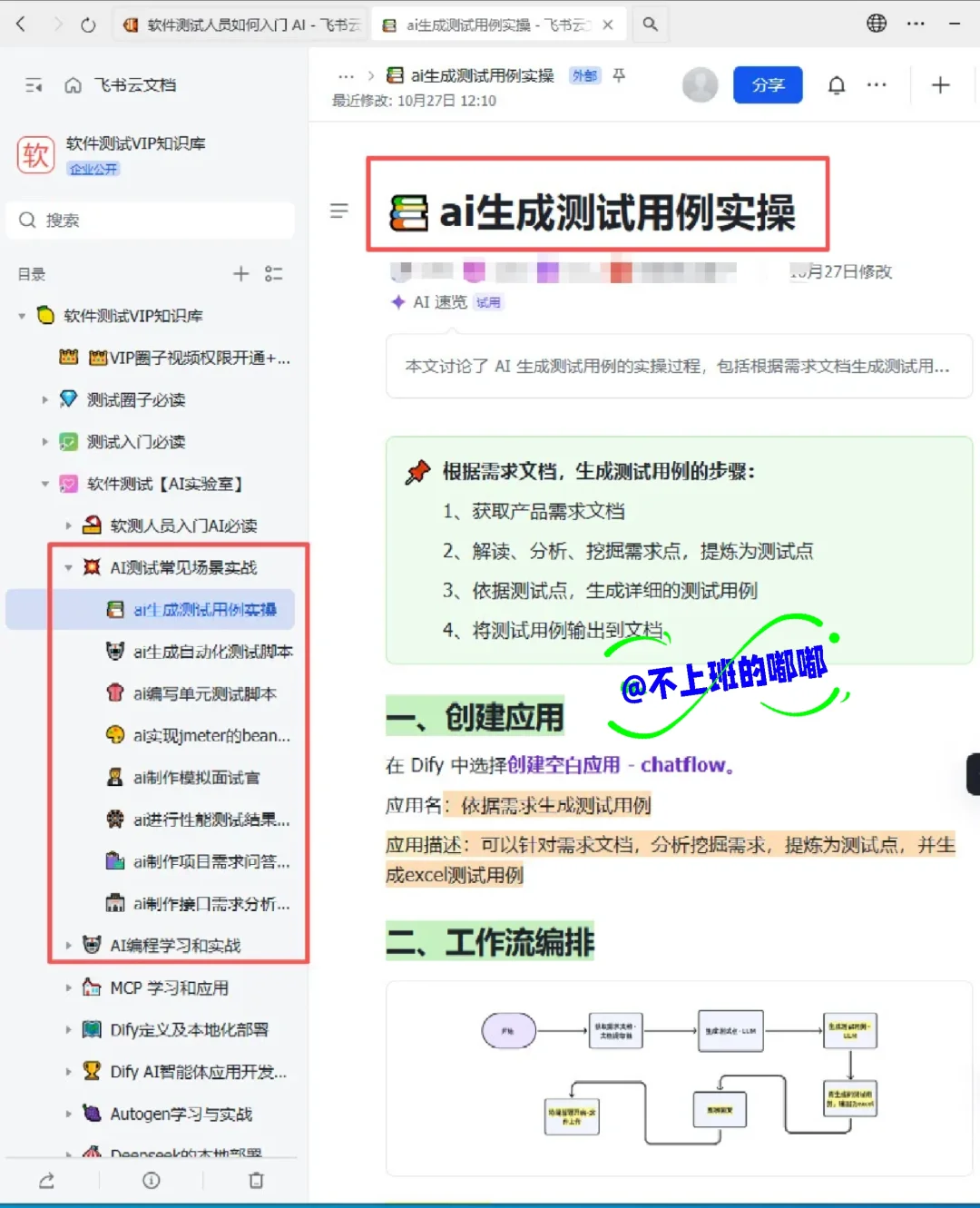Reload the page with the refresh icon
This screenshot has height=1208, width=980.
[x=87, y=25]
